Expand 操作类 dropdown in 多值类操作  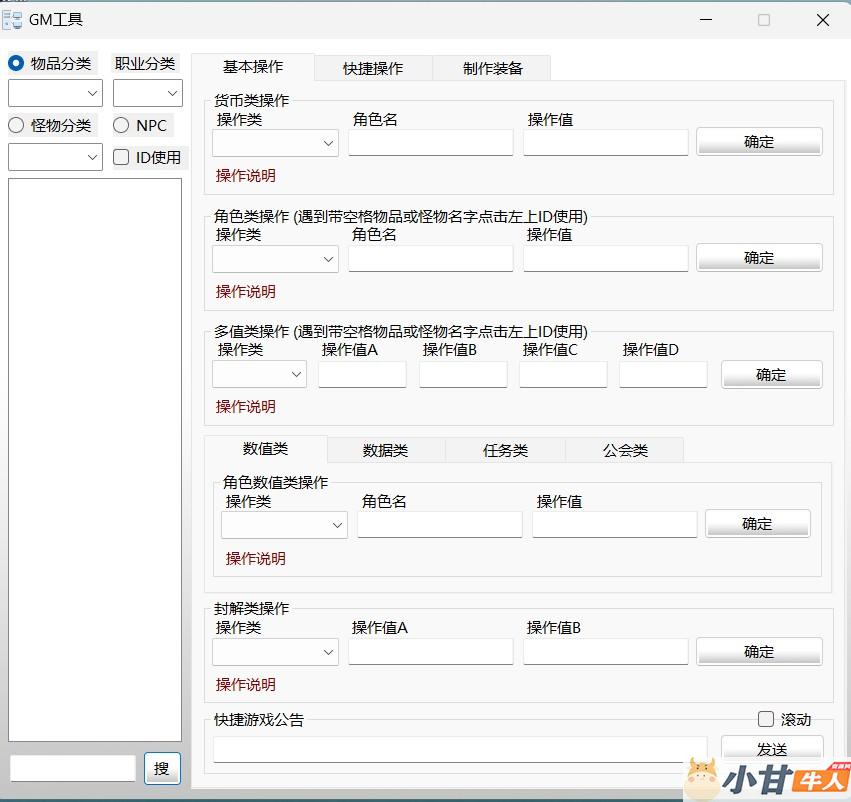pos(259,374)
